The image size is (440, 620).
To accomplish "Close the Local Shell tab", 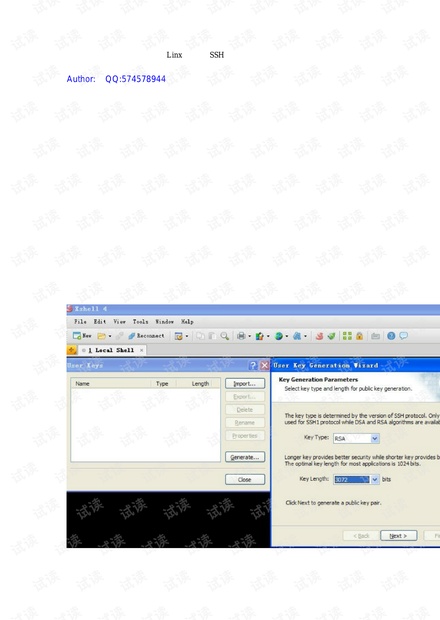I will click(x=142, y=350).
